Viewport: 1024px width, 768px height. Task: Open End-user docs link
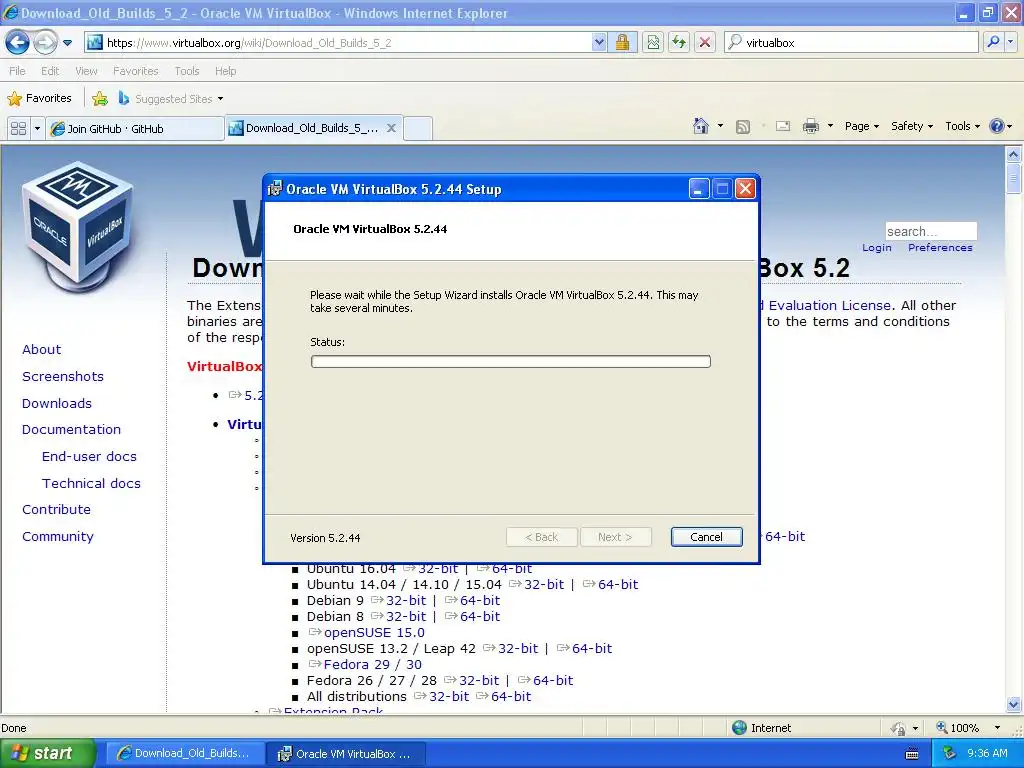point(89,456)
